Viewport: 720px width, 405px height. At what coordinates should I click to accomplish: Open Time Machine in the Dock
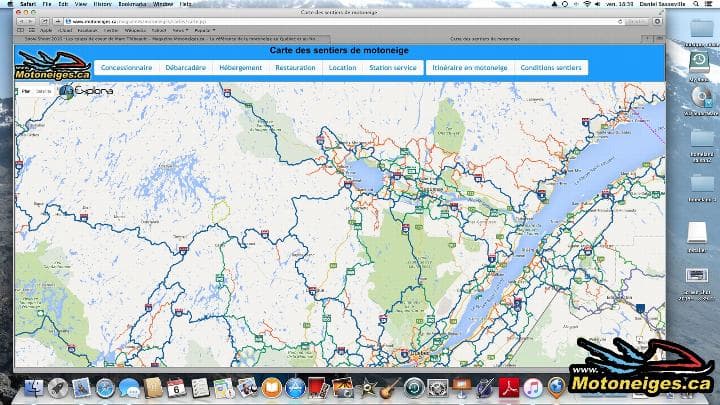(x=414, y=388)
